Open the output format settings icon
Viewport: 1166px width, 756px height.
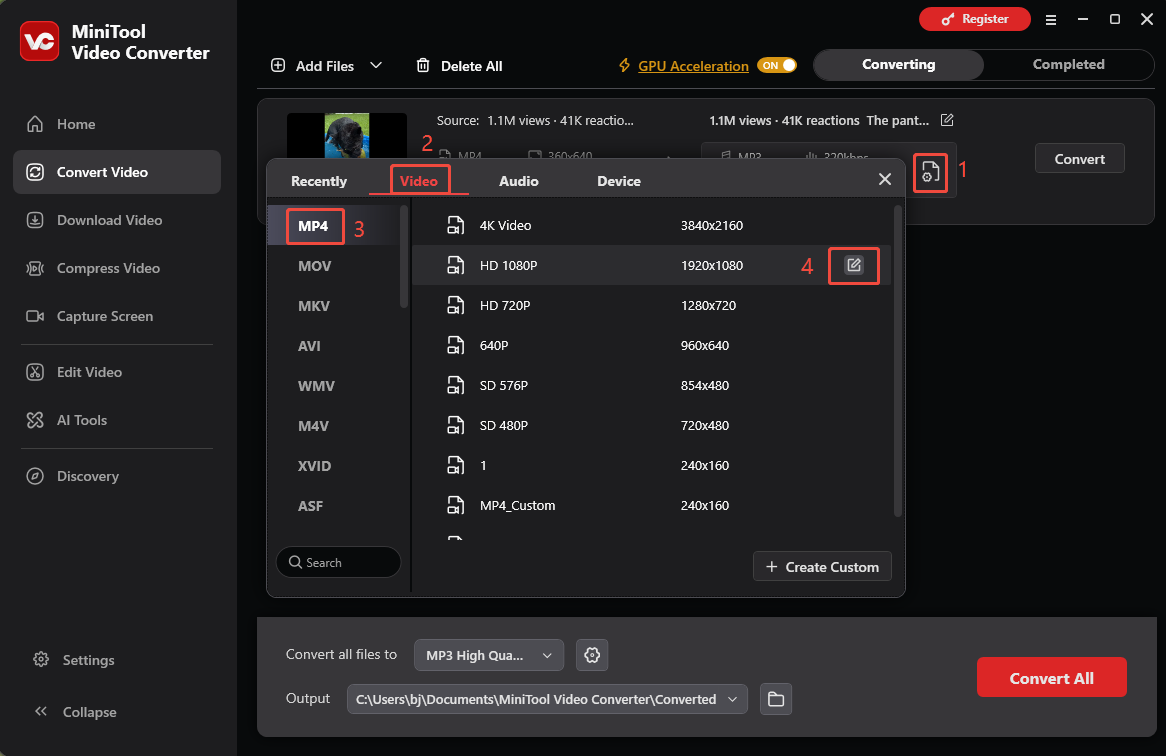[x=930, y=172]
